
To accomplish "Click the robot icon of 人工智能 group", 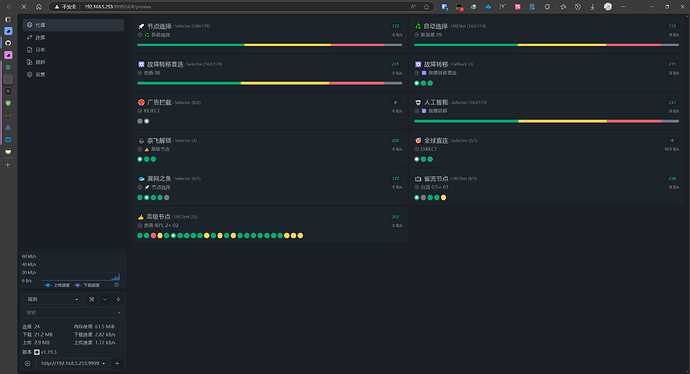I will (x=418, y=103).
